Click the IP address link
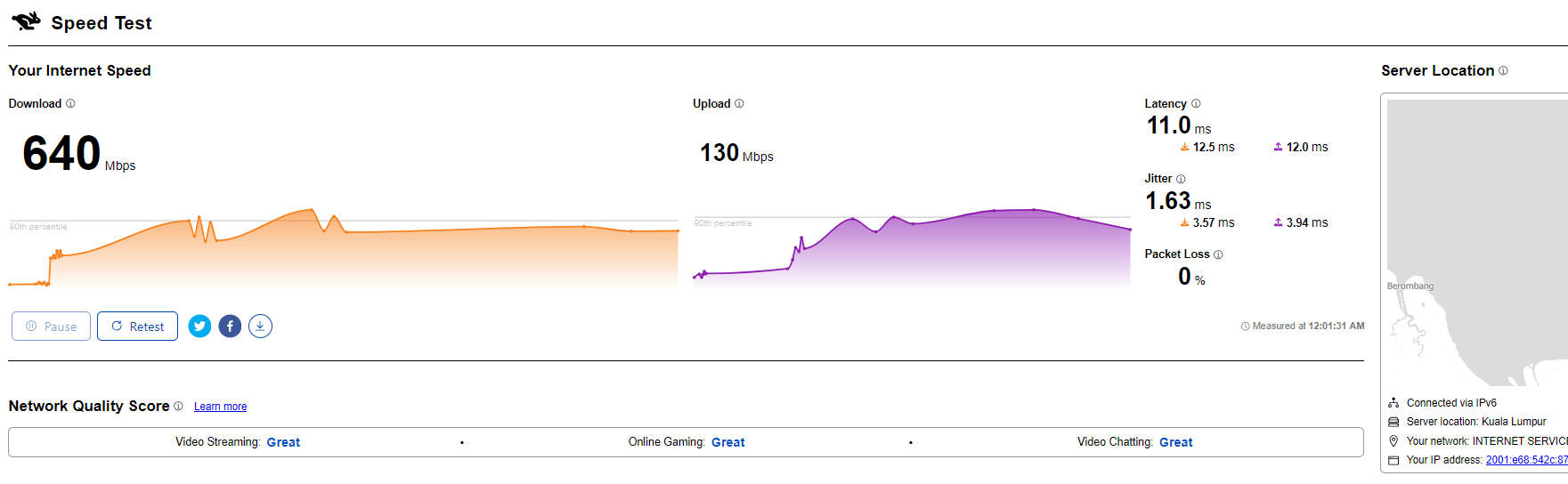Viewport: 1568px width, 484px height. point(1526,460)
